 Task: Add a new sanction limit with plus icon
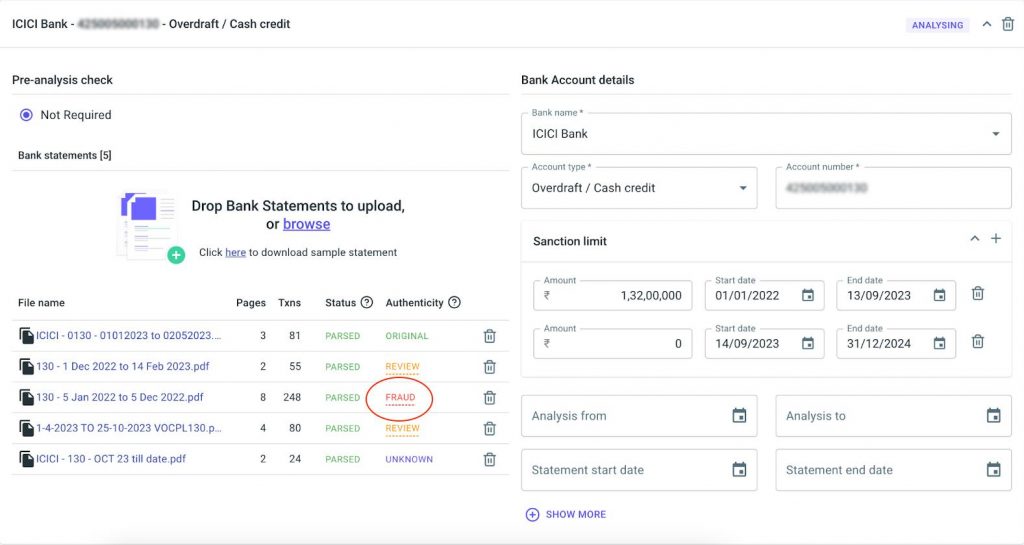coord(996,239)
